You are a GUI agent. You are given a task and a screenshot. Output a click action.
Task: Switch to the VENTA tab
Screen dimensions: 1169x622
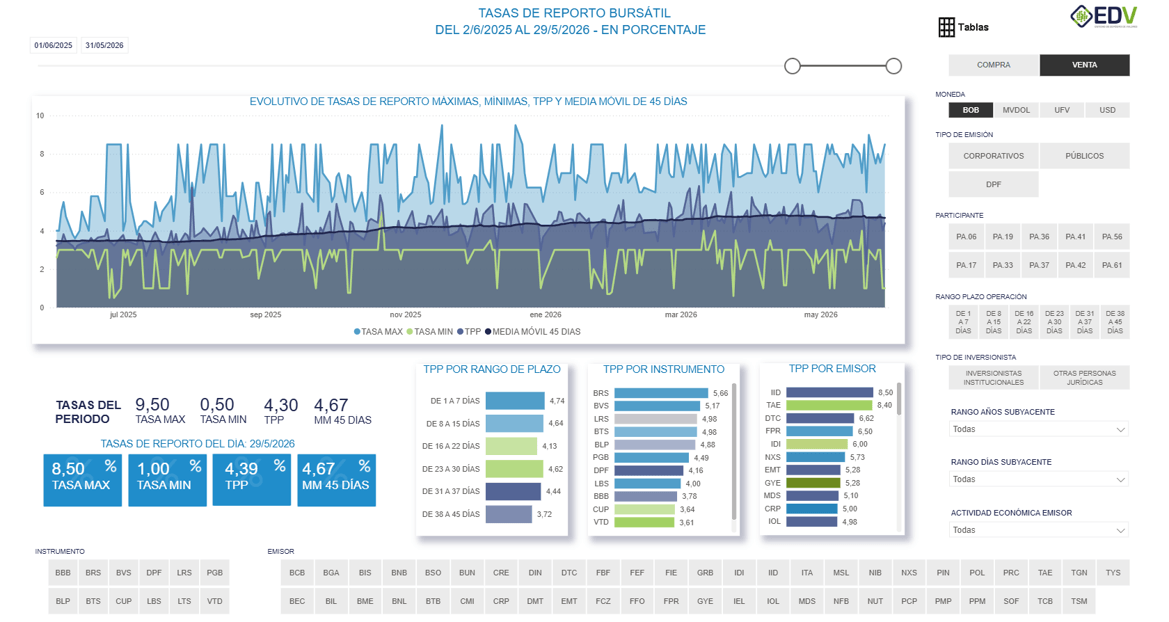click(x=1085, y=65)
